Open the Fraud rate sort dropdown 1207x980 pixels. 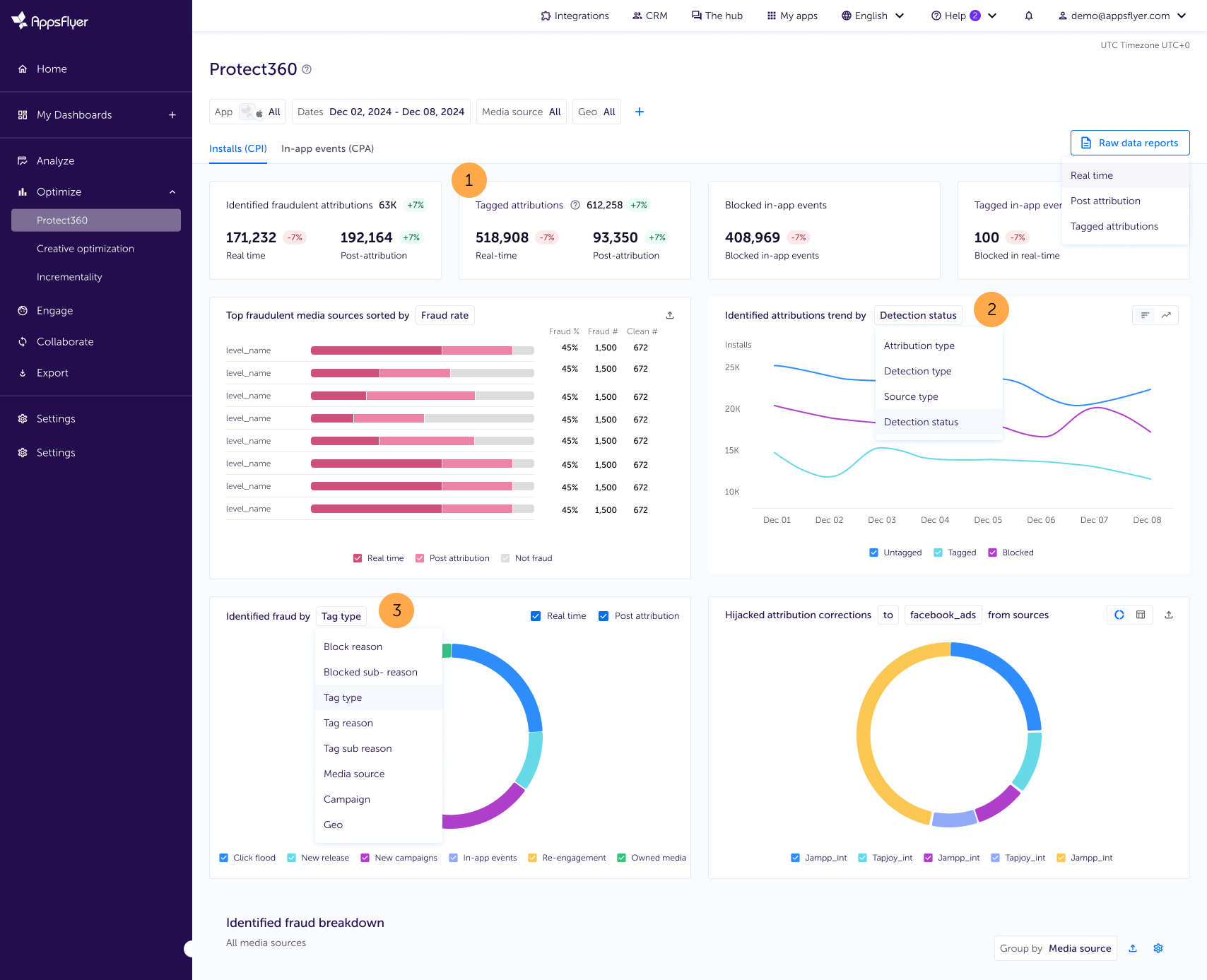point(444,315)
